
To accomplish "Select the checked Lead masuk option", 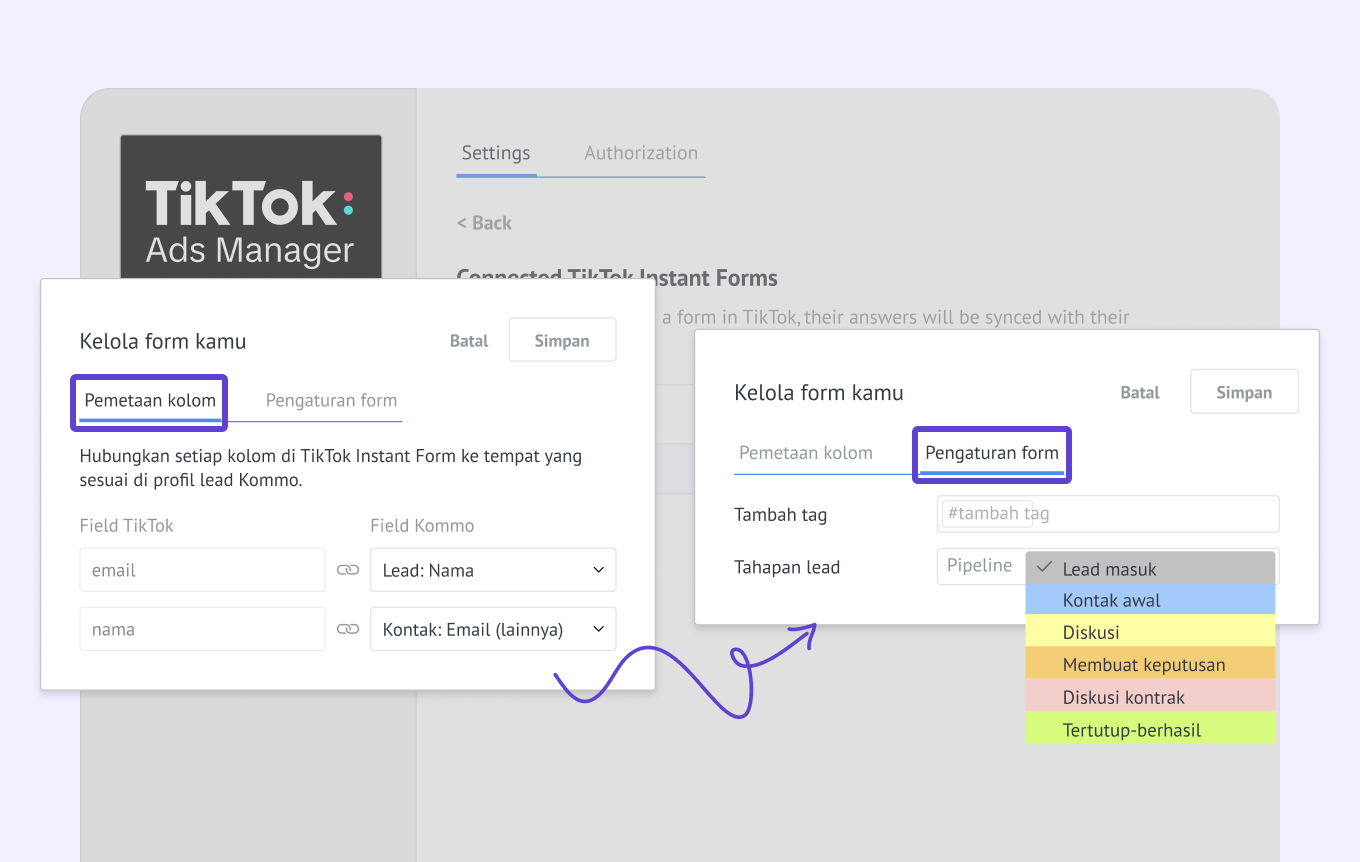I will point(1150,569).
